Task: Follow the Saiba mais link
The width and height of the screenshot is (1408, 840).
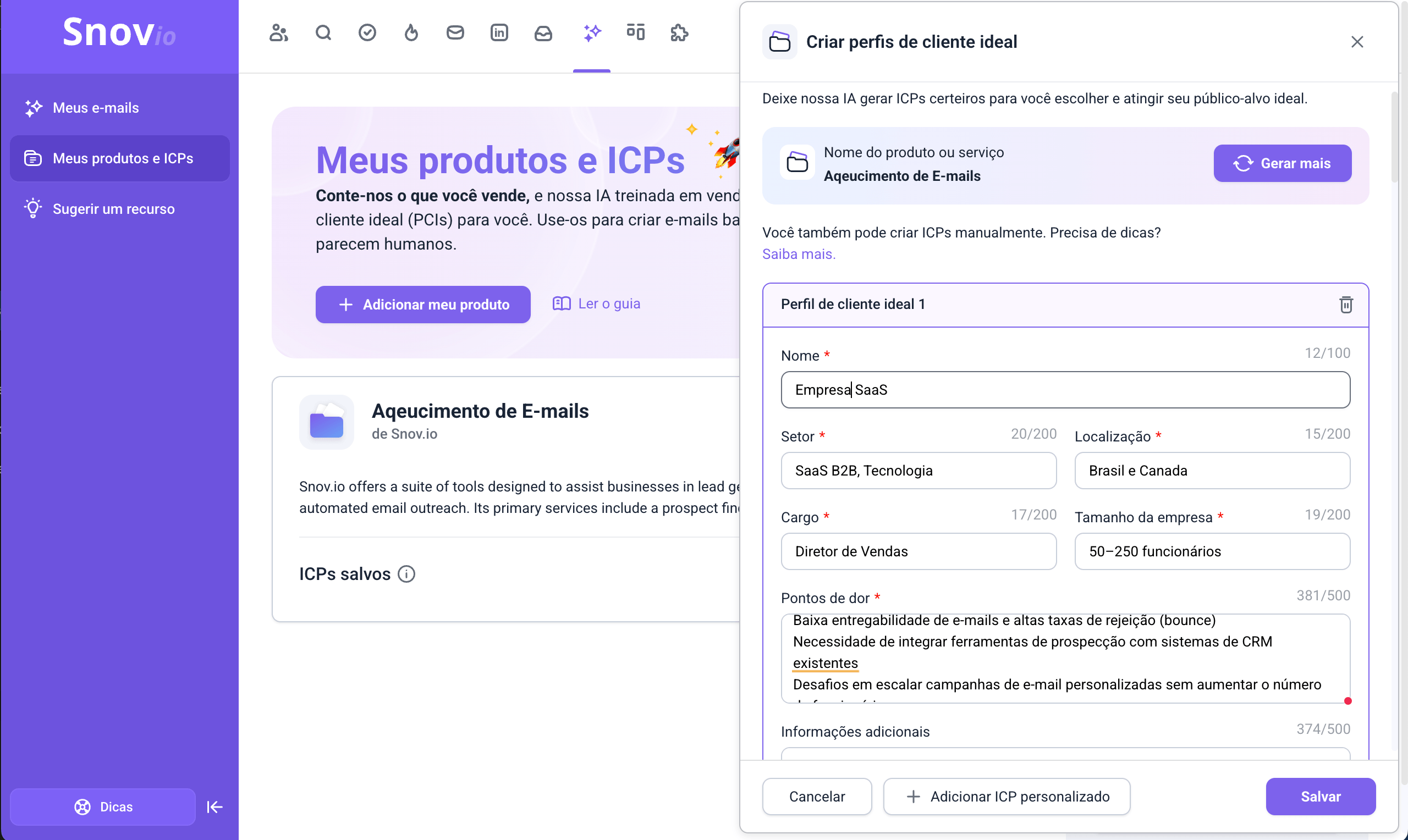Action: [798, 254]
